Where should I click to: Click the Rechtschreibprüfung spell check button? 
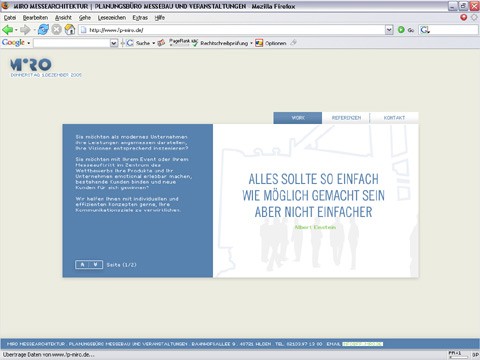tap(220, 43)
